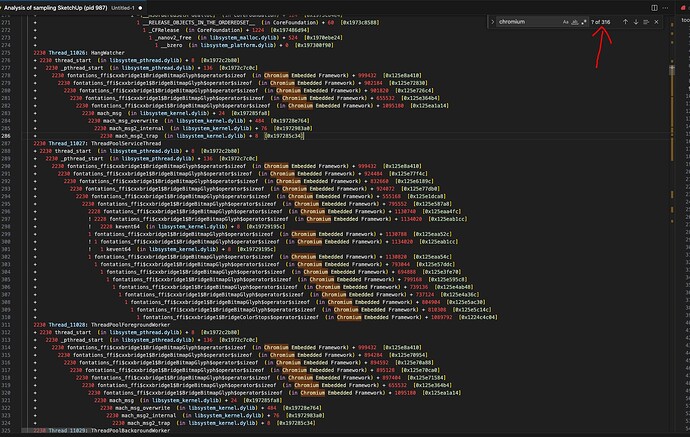Go to next match arrow

[636, 22]
